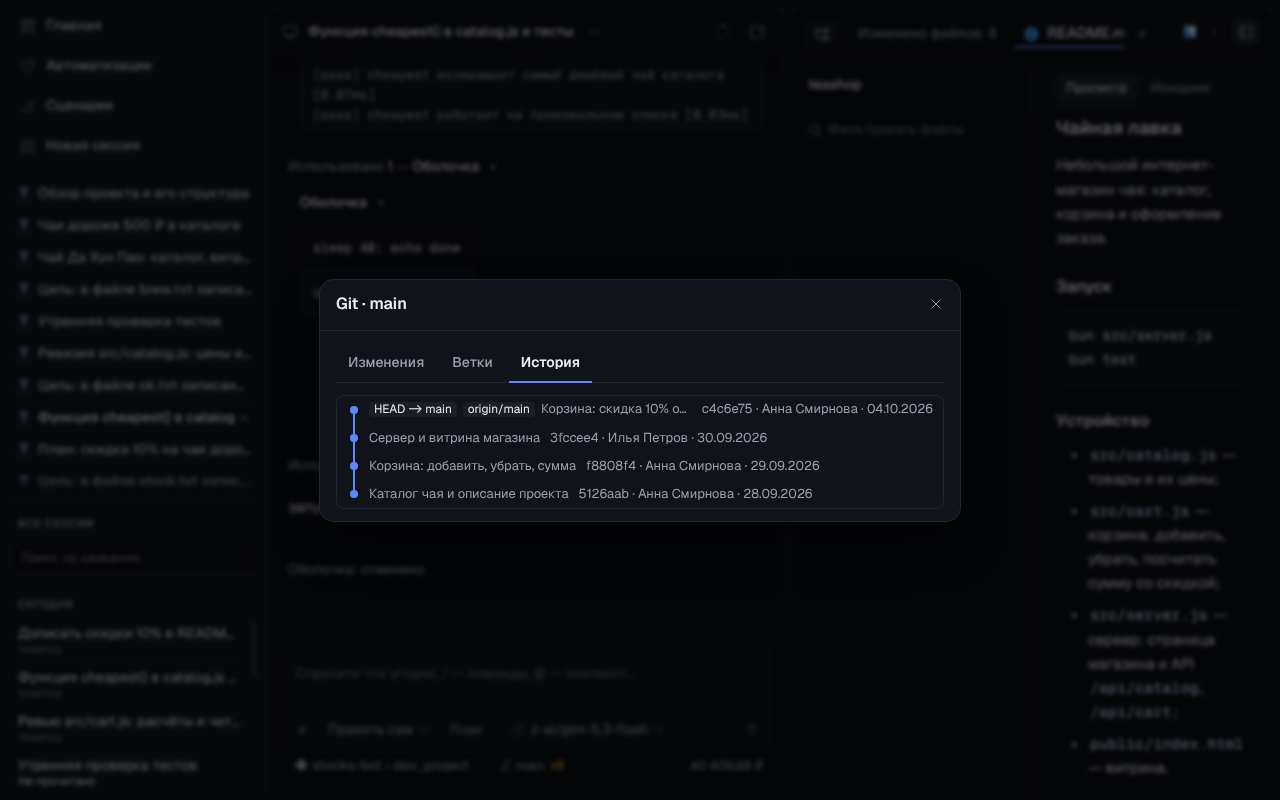Image resolution: width=1280 pixels, height=800 pixels.
Task: Open the Ветки tab
Action: (x=472, y=362)
